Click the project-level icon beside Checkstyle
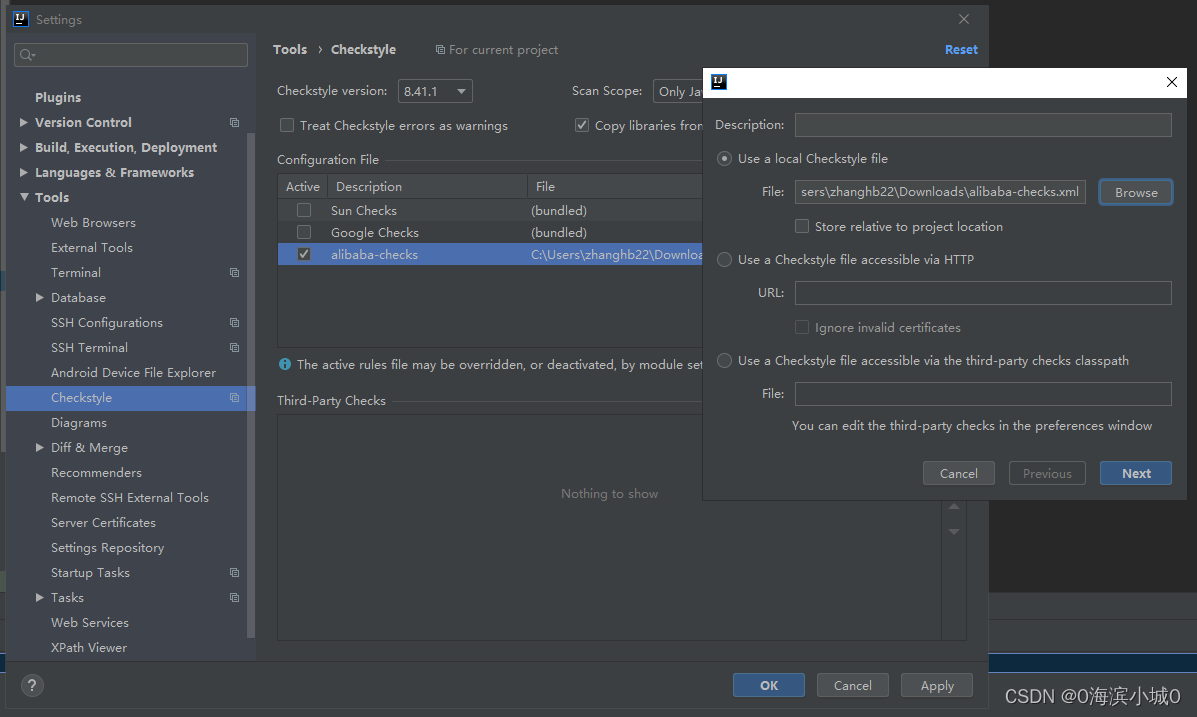 click(234, 398)
